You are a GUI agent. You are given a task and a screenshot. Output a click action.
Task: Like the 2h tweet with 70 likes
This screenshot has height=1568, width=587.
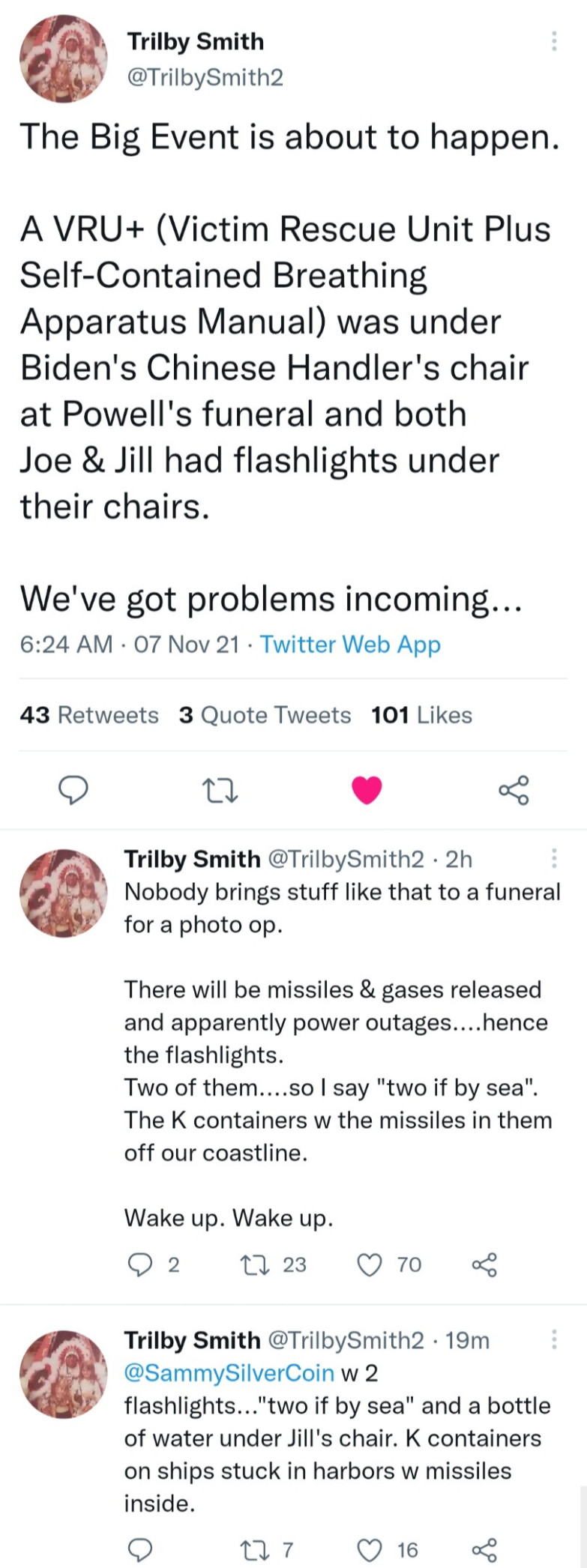(369, 1264)
